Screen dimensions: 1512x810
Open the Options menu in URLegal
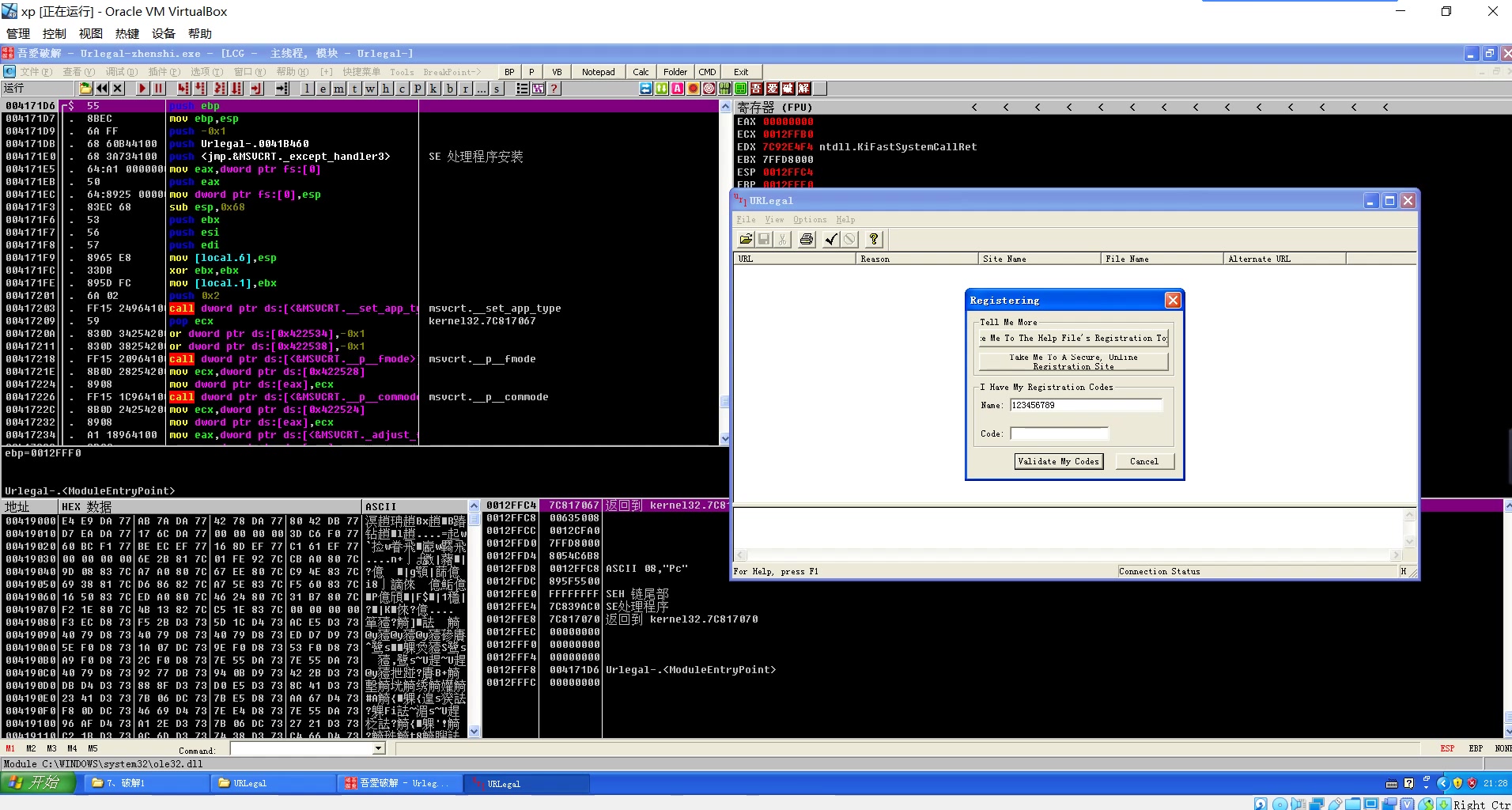point(810,220)
